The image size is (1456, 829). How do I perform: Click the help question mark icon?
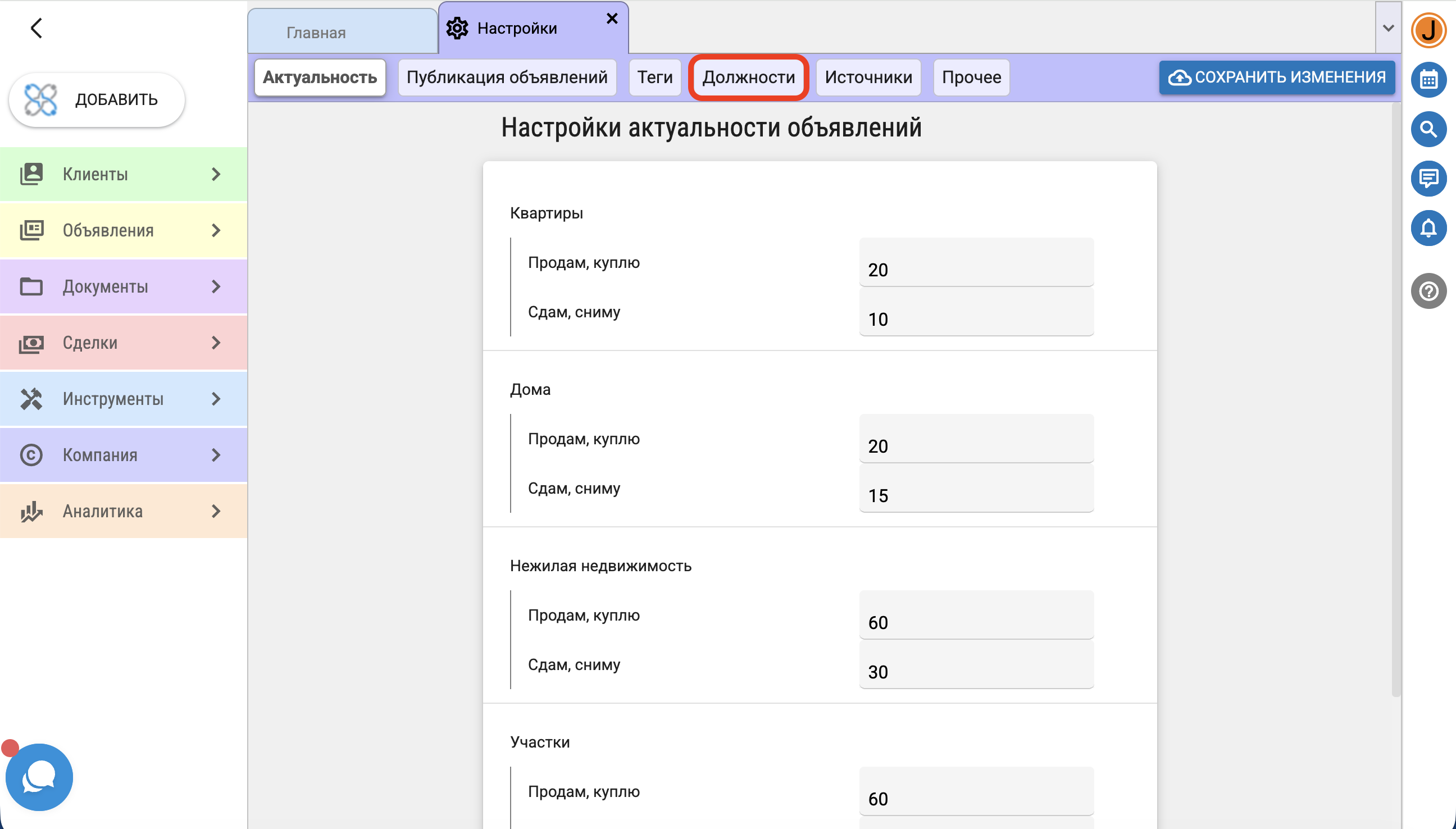(x=1428, y=291)
